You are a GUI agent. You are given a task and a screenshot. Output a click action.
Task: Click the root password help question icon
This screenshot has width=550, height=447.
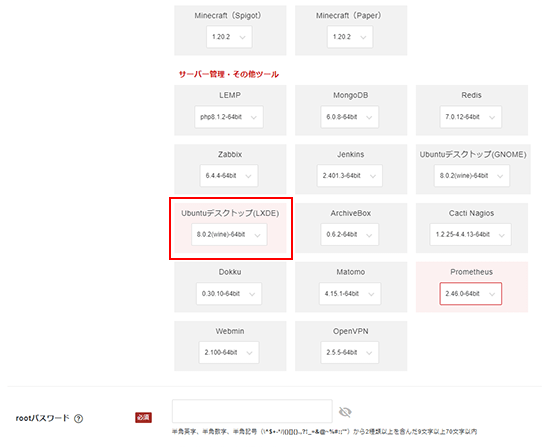79,418
